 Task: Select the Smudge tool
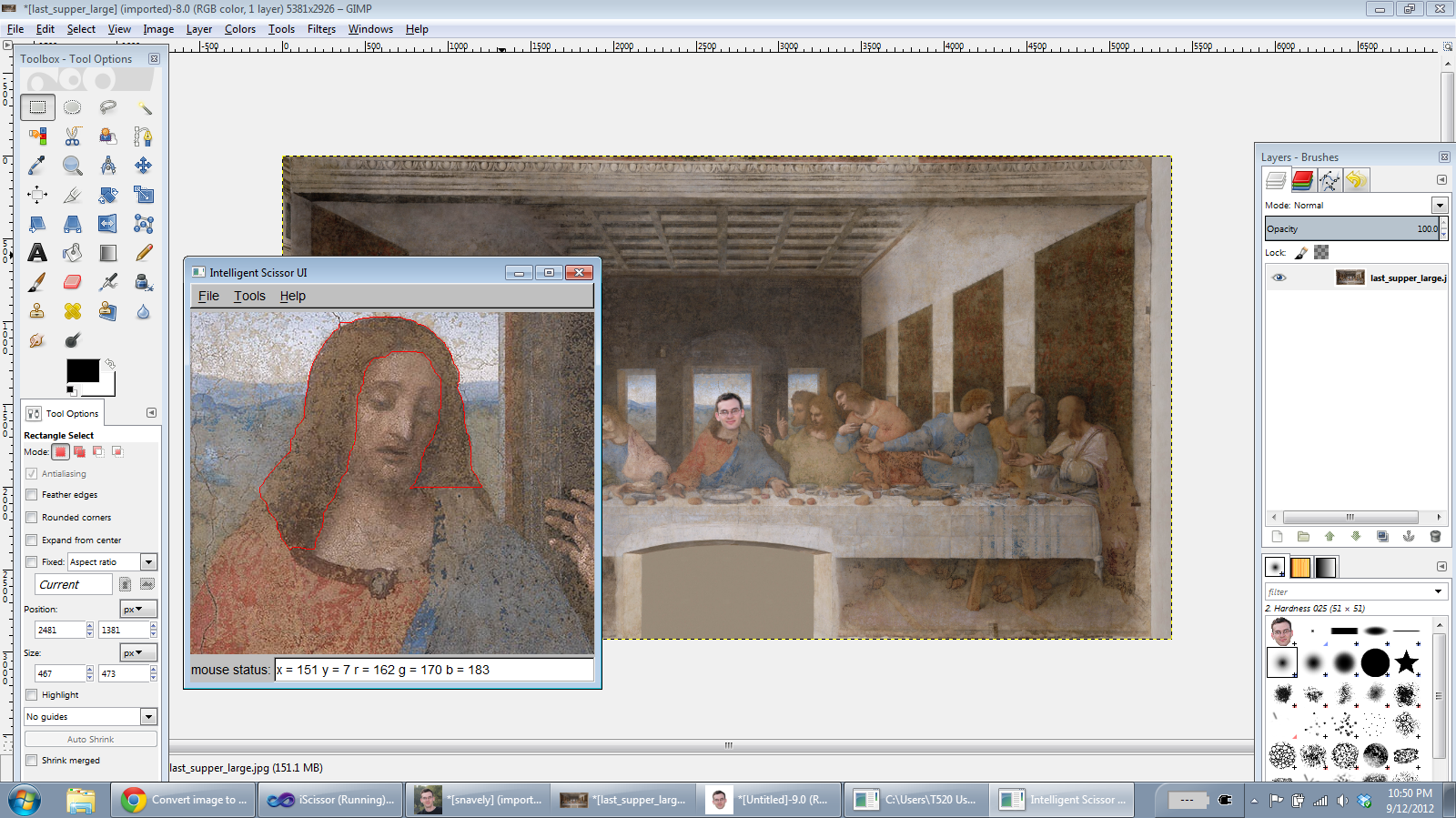(x=37, y=340)
